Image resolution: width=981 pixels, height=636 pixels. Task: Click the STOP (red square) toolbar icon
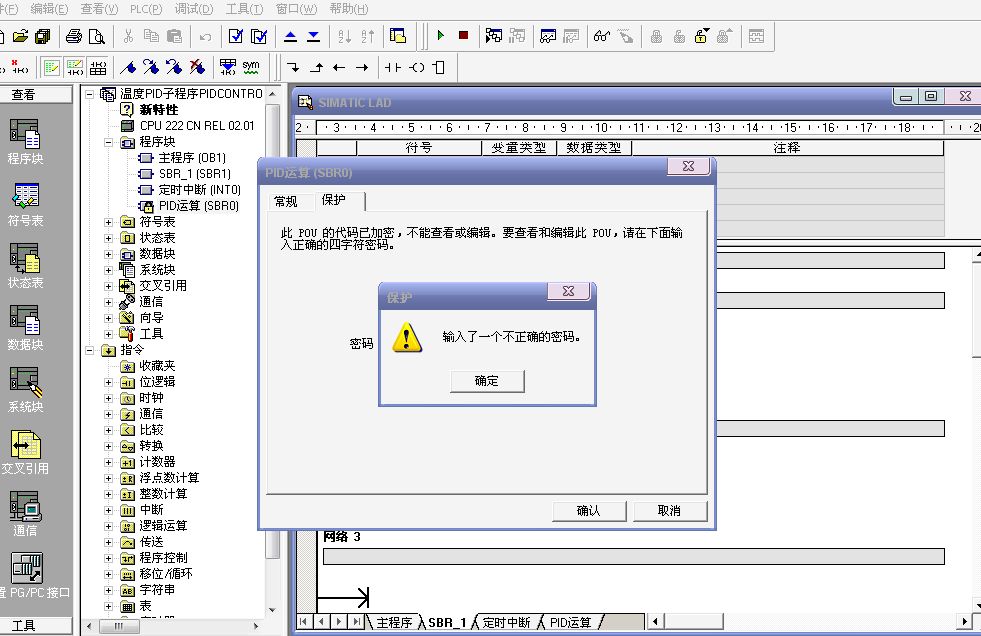pos(463,36)
